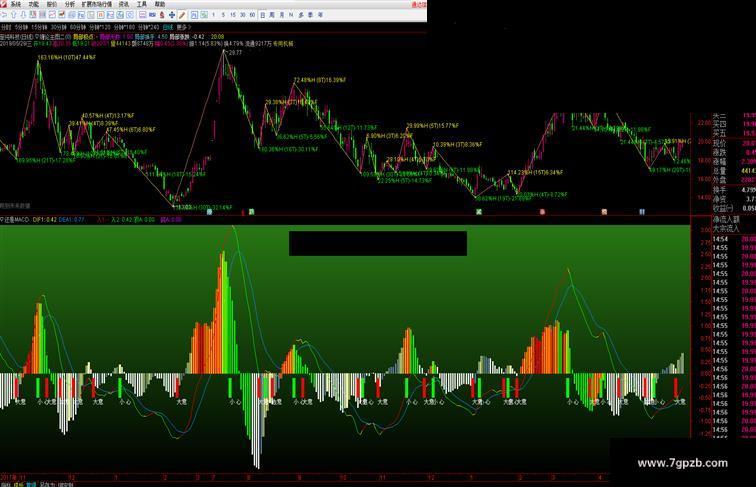Select the 30 minute period button

tap(243, 15)
